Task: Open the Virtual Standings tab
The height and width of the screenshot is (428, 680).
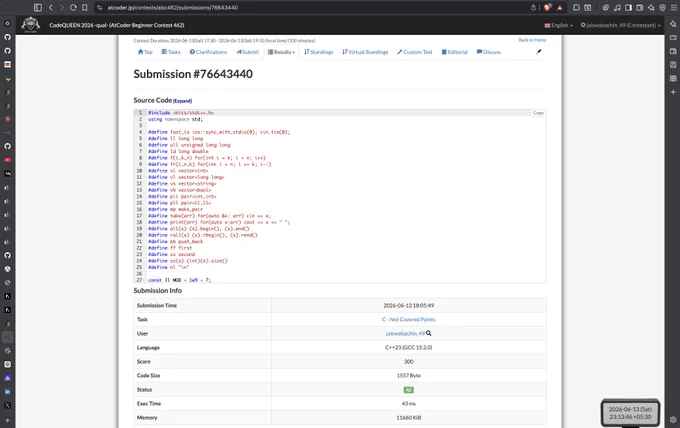Action: (365, 52)
